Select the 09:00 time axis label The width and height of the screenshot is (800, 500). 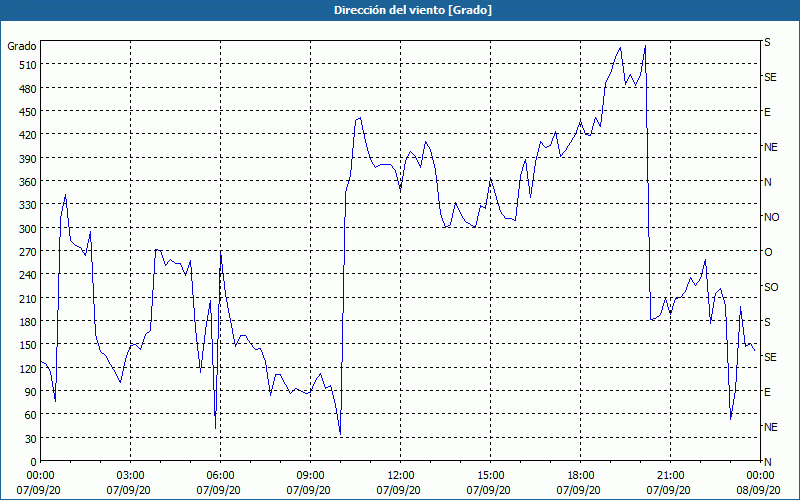311,476
